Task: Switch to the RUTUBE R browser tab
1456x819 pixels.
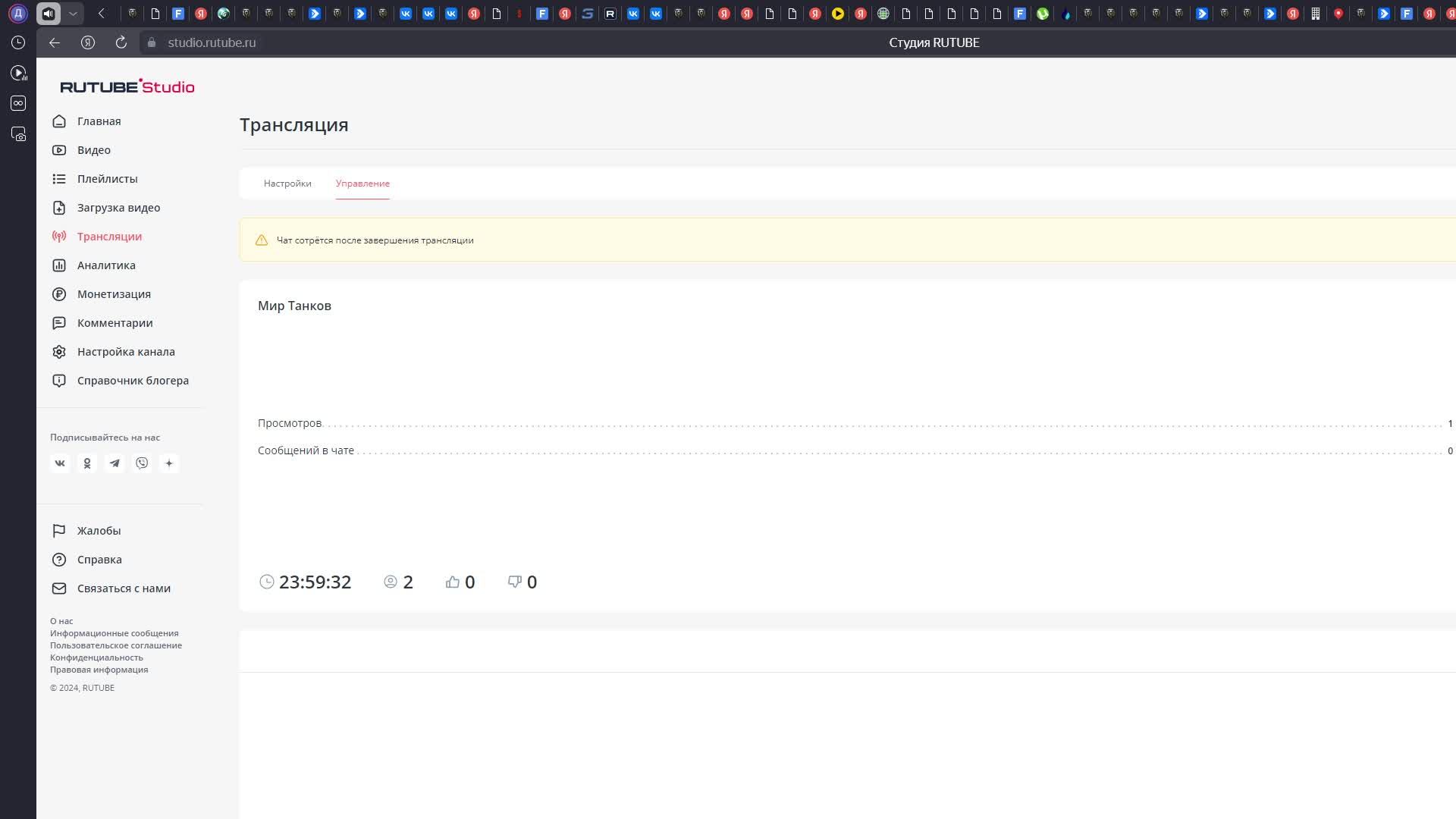Action: pyautogui.click(x=610, y=13)
